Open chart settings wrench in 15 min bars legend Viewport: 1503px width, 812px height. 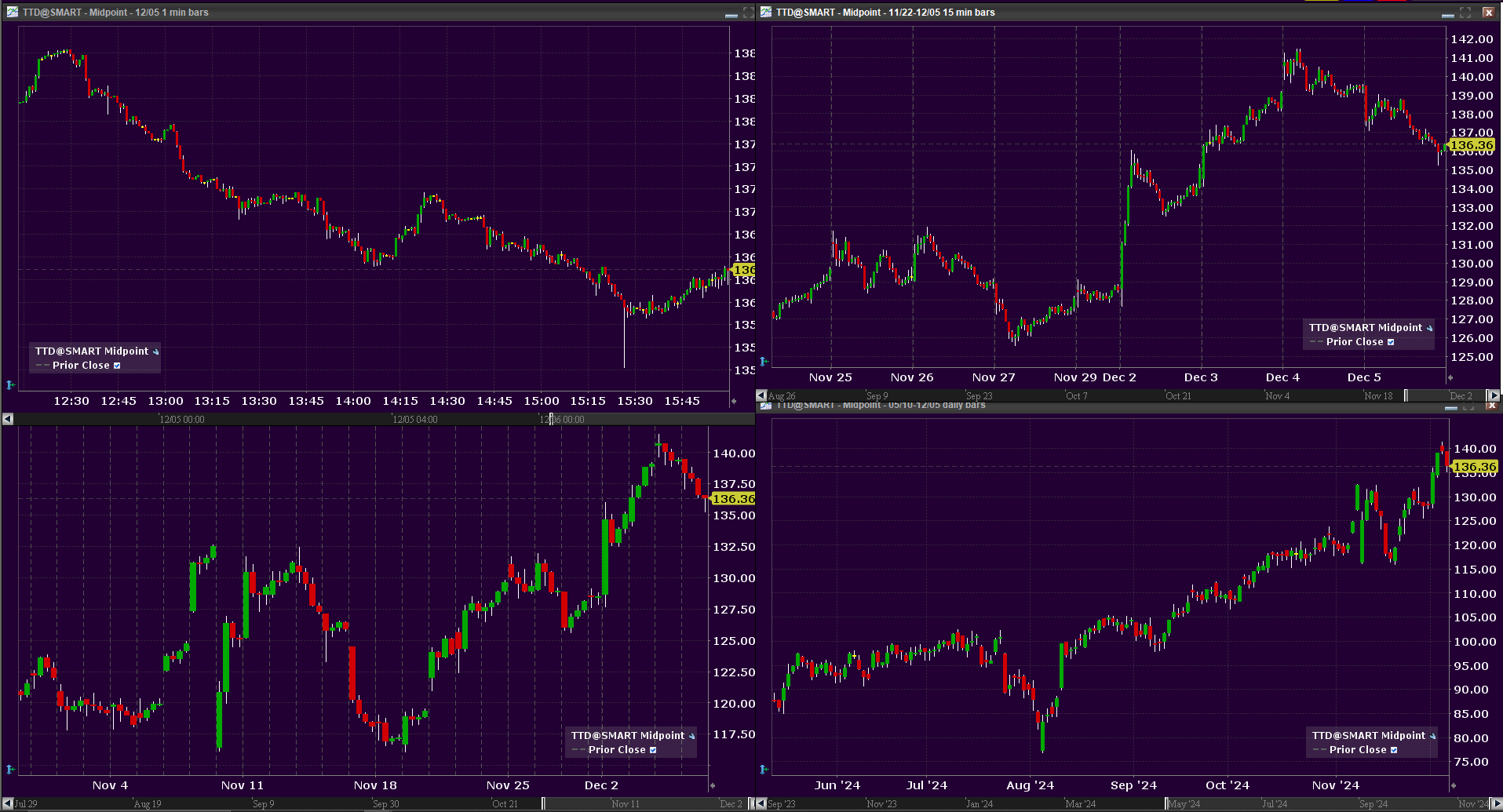point(1429,328)
